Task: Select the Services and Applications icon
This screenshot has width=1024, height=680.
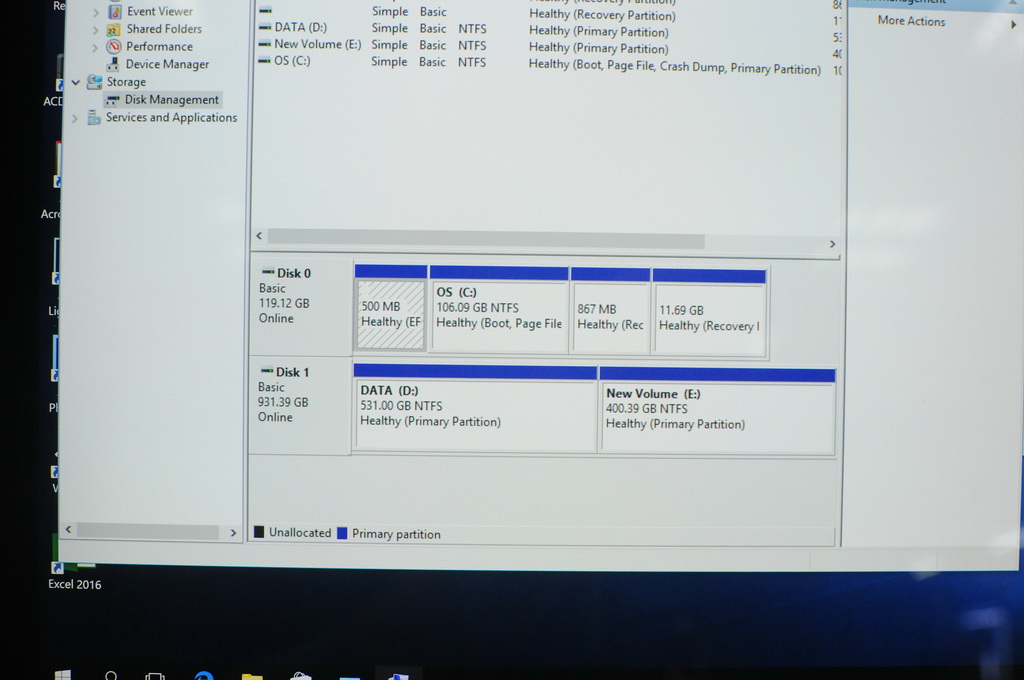Action: pyautogui.click(x=93, y=118)
